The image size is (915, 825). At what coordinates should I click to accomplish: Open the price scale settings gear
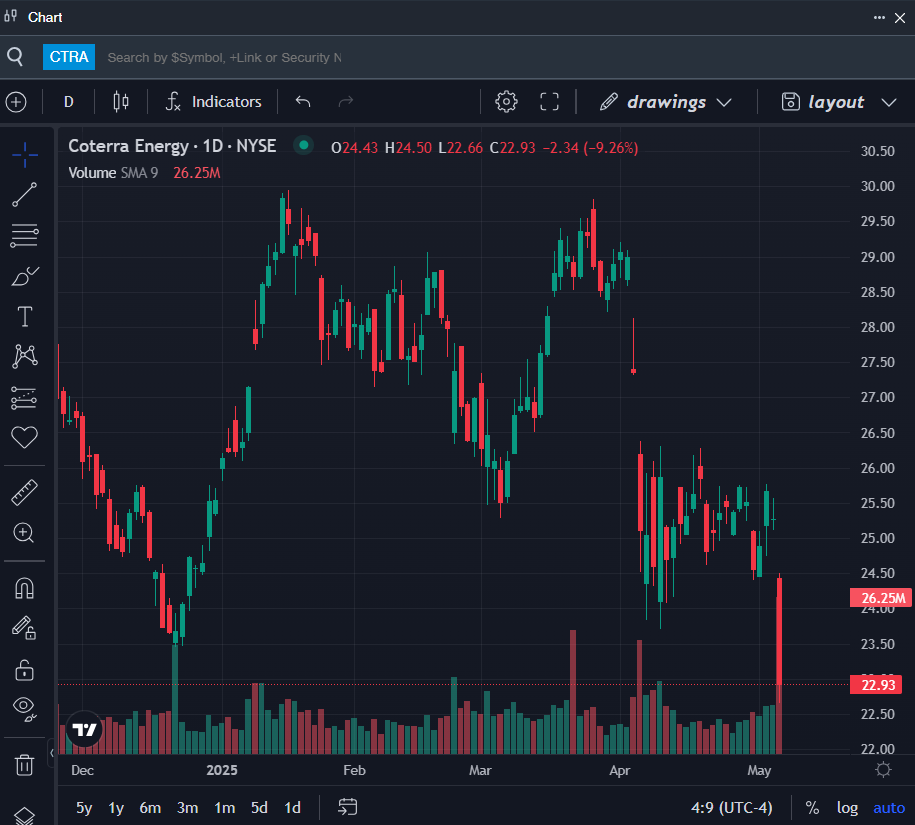click(x=883, y=770)
